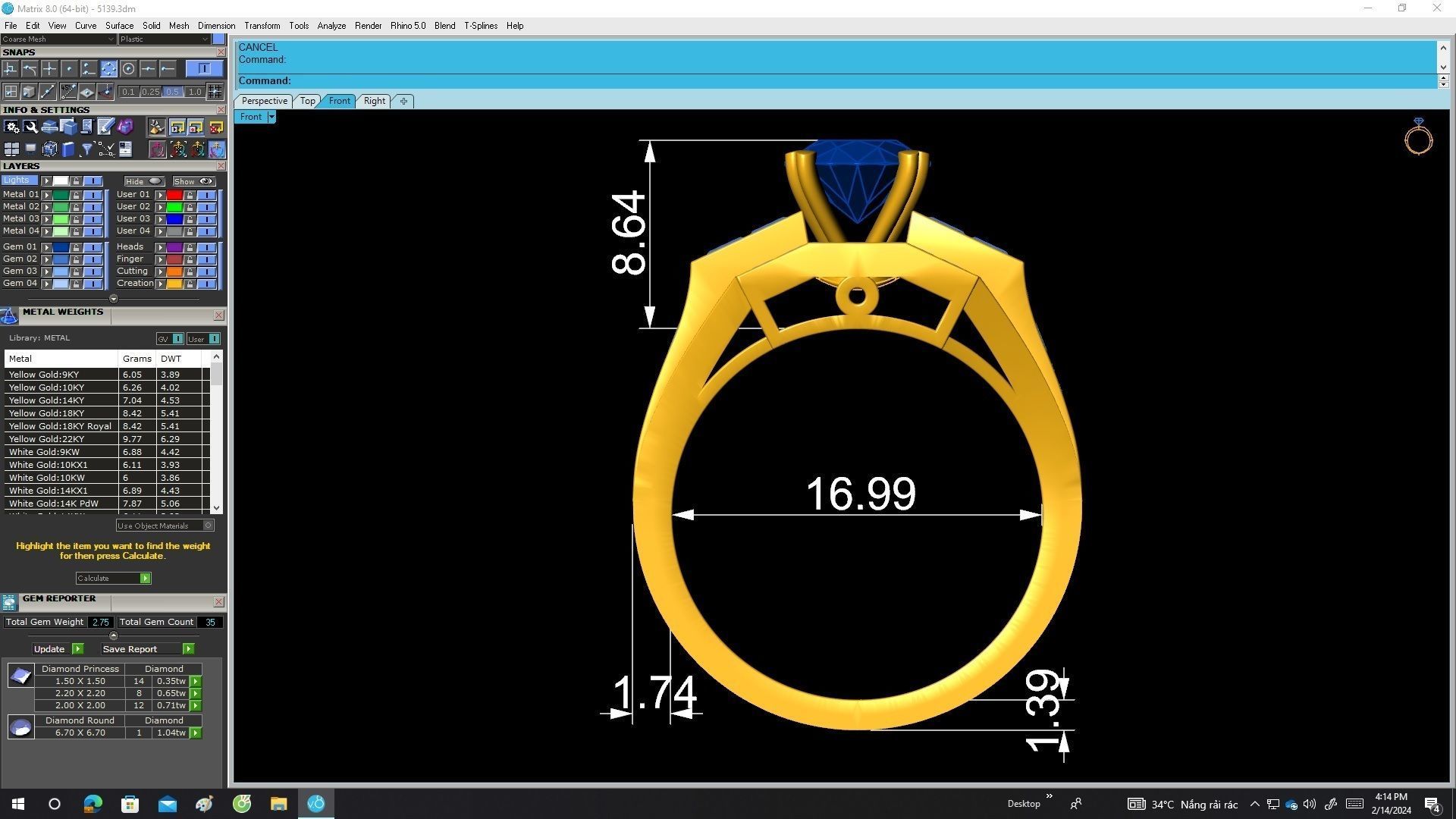This screenshot has width=1456, height=819.
Task: Click the 45° angle constraint icon
Action: [68, 92]
